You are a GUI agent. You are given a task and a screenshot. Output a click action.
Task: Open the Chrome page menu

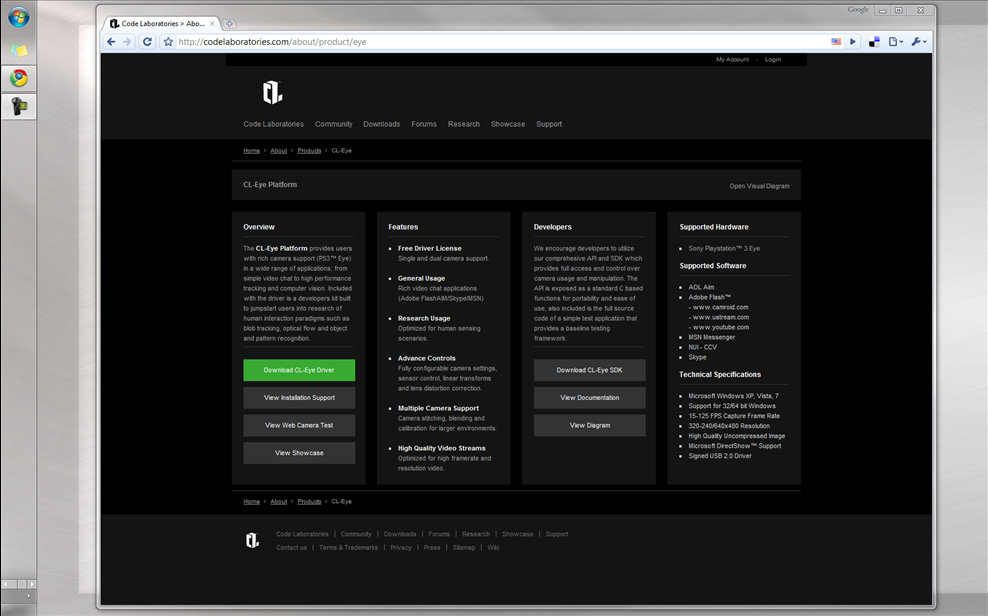tap(895, 42)
